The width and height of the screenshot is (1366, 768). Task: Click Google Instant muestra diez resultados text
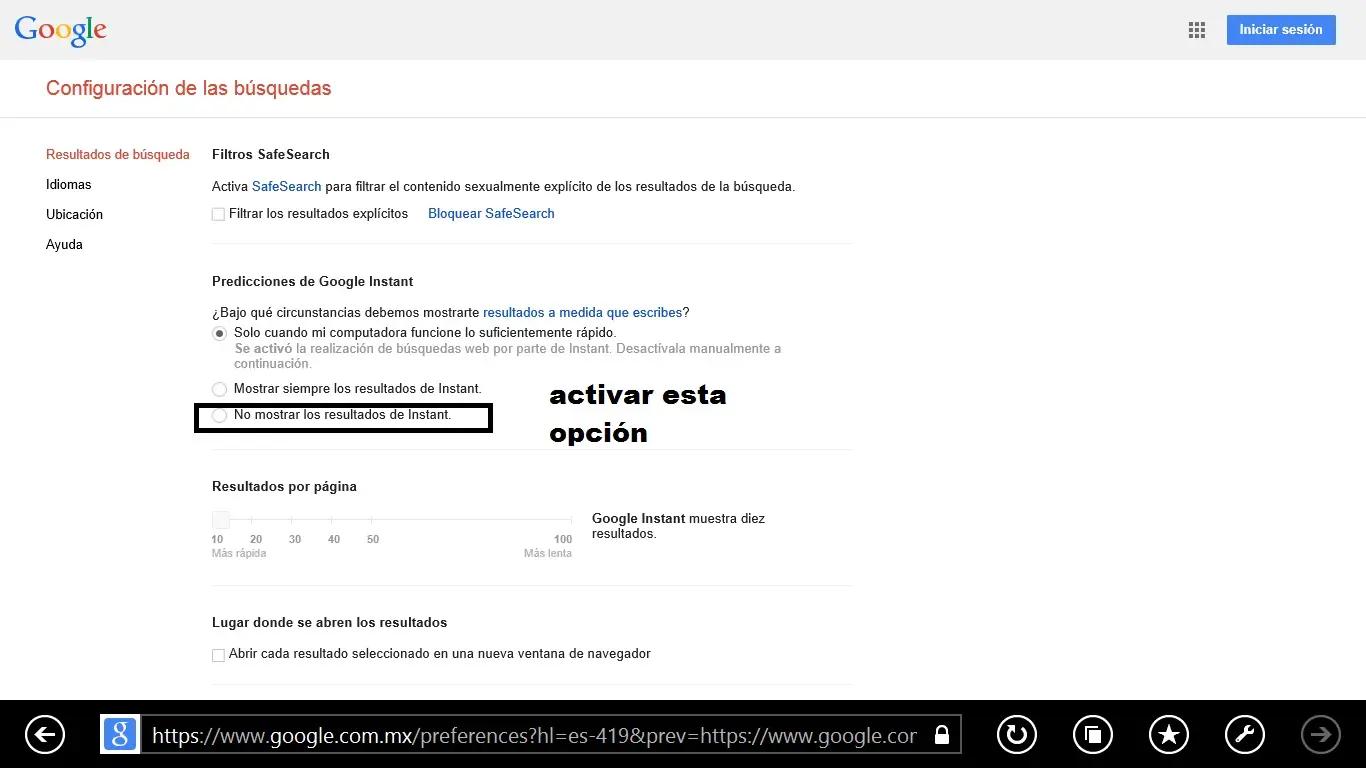click(x=678, y=526)
